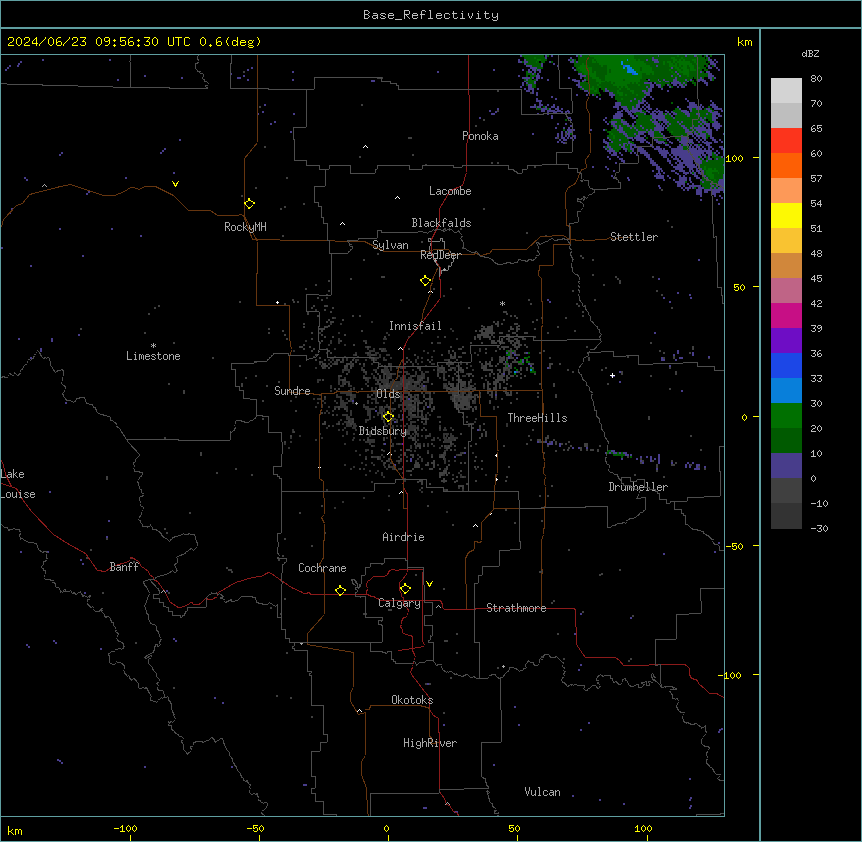Click the Calgary city label
This screenshot has height=842, width=862.
pyautogui.click(x=399, y=603)
